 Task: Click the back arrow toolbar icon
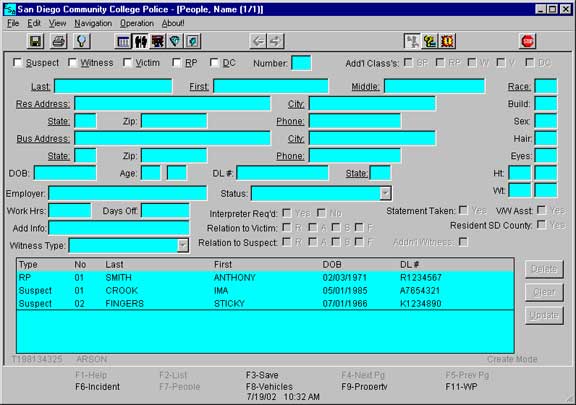(258, 41)
